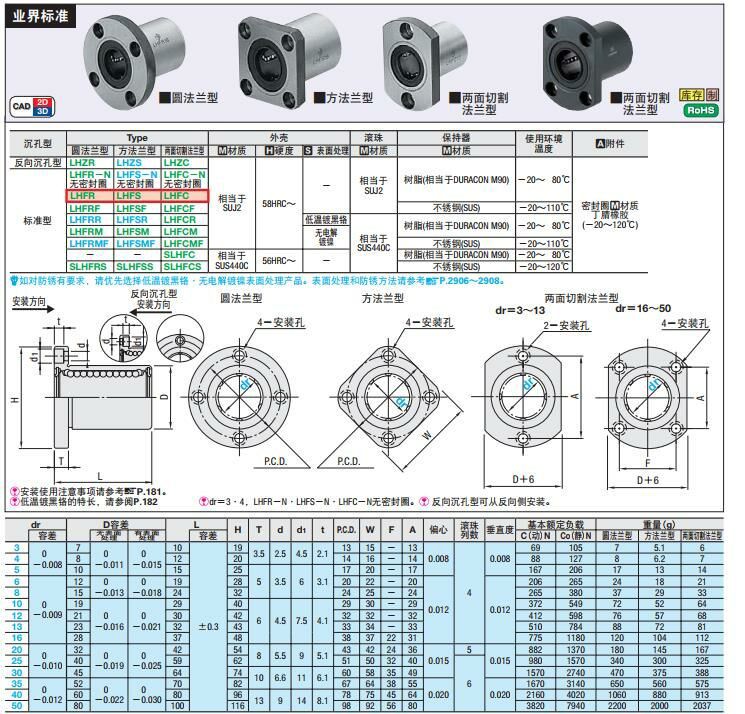
Task: Select model LHFRMF in the Type table
Action: coord(89,244)
